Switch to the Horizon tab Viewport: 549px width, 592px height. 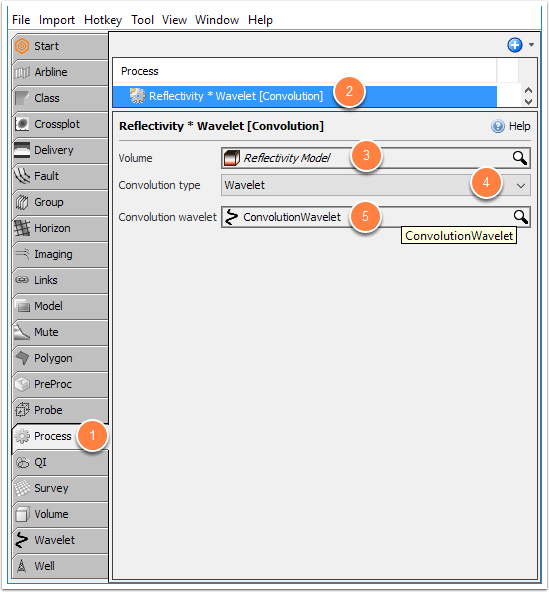[60, 228]
